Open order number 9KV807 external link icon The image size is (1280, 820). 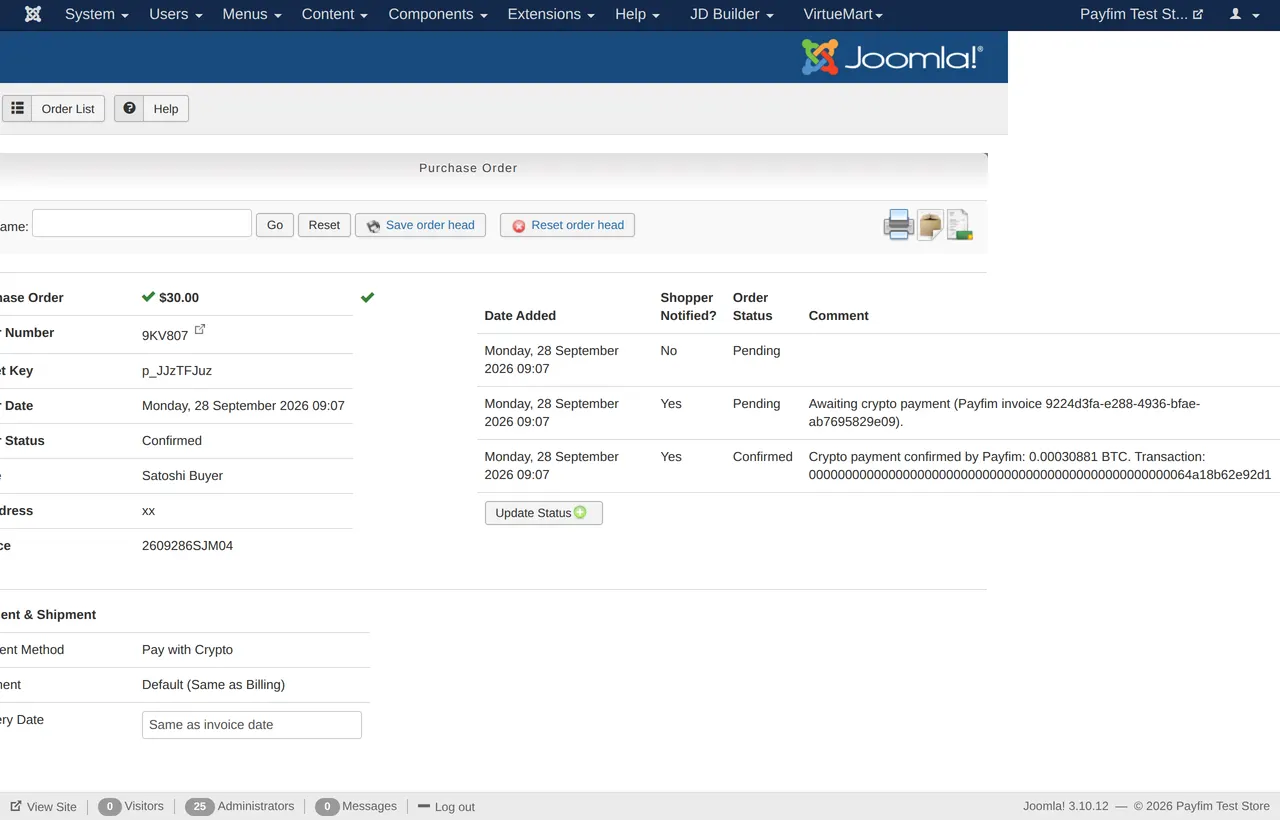tap(199, 329)
